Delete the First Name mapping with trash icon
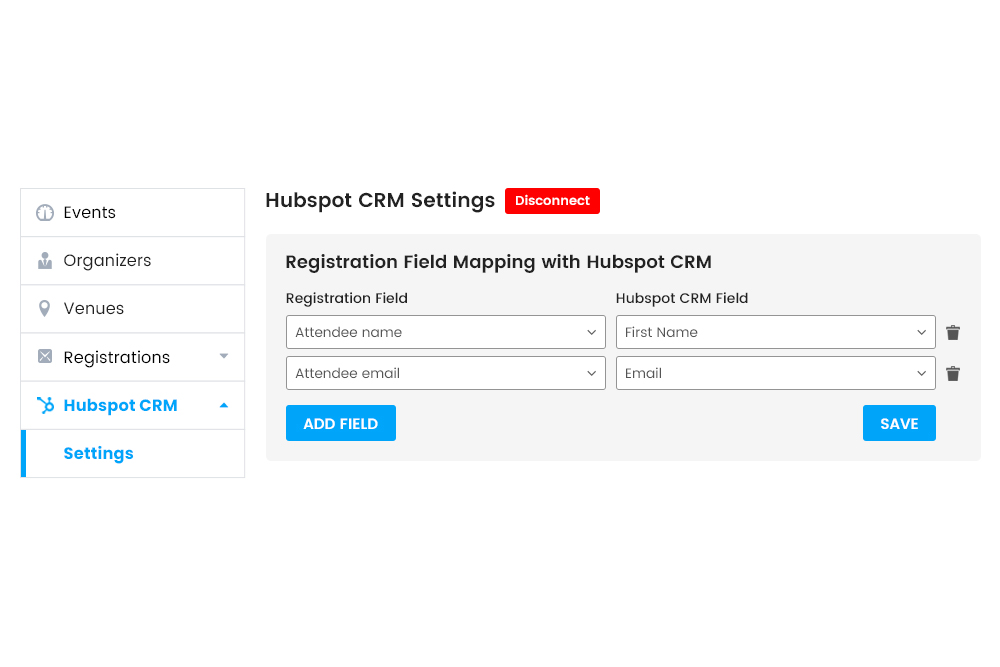The height and width of the screenshot is (667, 1000). (x=952, y=332)
